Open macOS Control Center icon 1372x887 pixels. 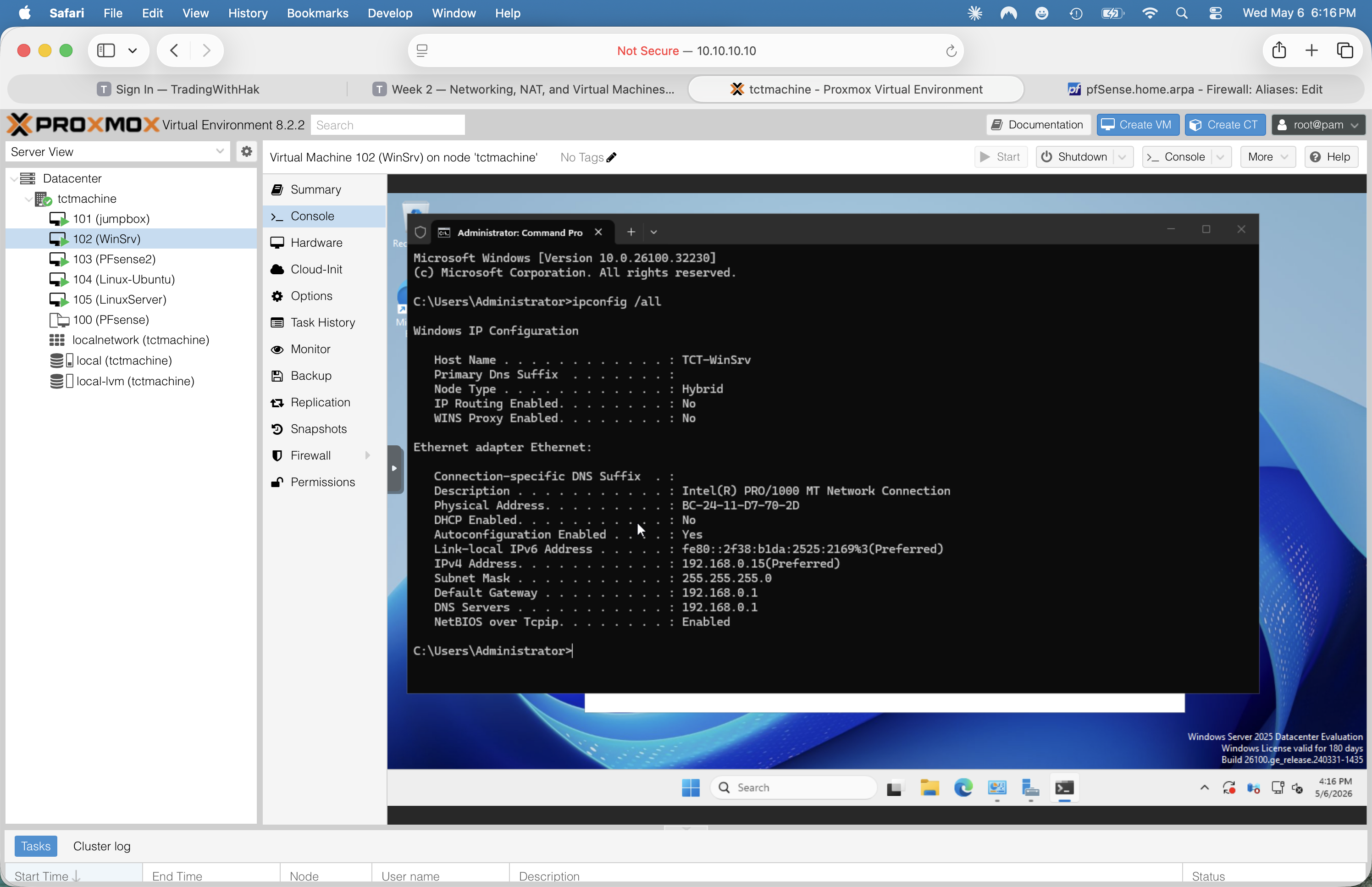(1215, 13)
